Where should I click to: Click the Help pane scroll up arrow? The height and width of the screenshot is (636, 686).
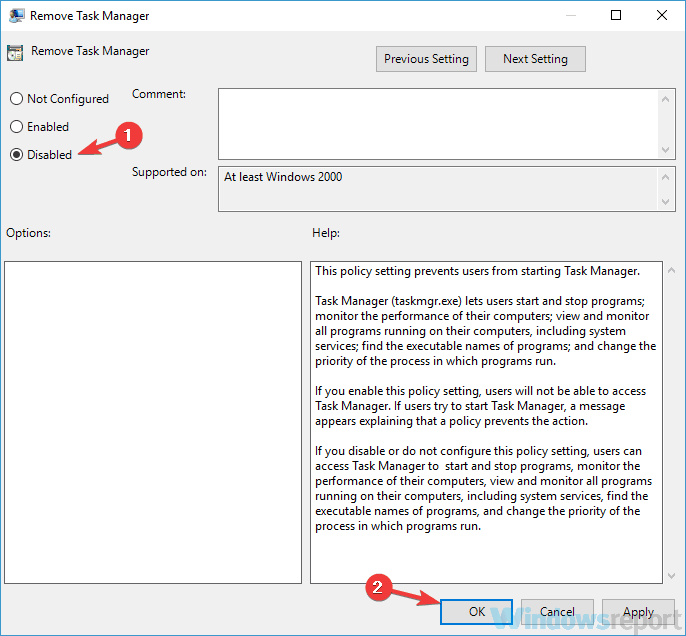pos(672,270)
